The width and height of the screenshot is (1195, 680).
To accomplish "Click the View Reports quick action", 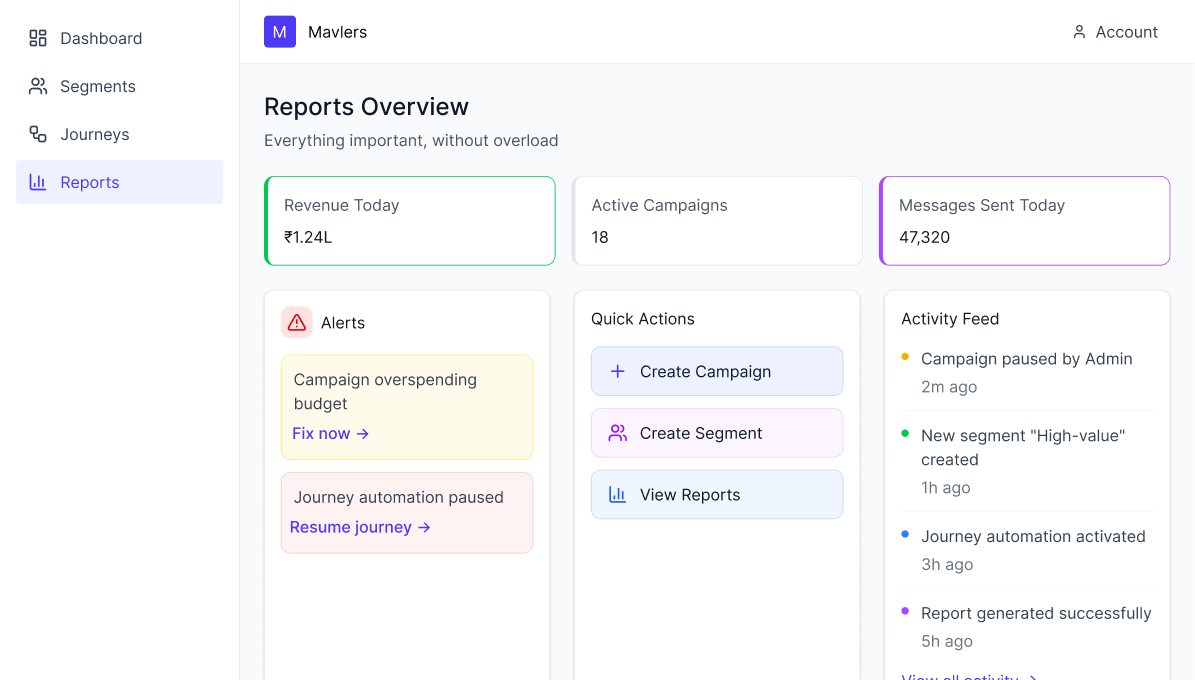I will pos(717,495).
